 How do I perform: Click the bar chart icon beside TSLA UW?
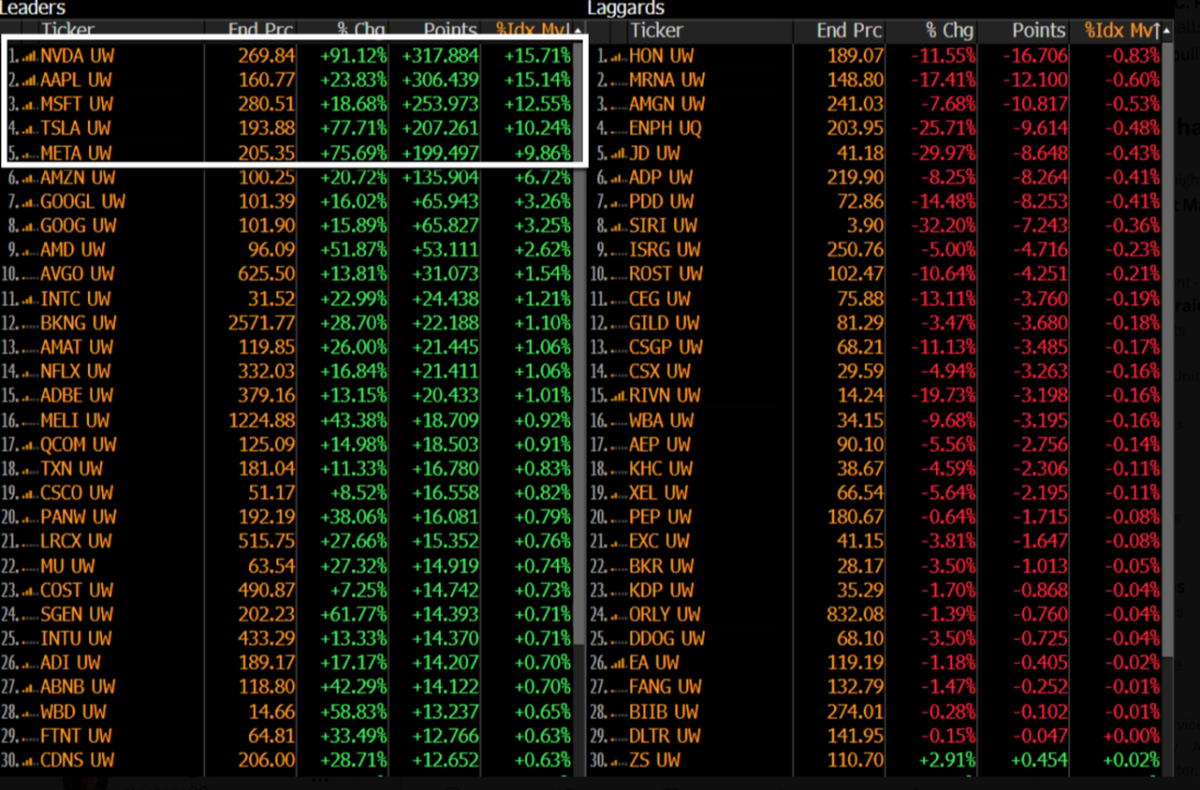(x=29, y=129)
